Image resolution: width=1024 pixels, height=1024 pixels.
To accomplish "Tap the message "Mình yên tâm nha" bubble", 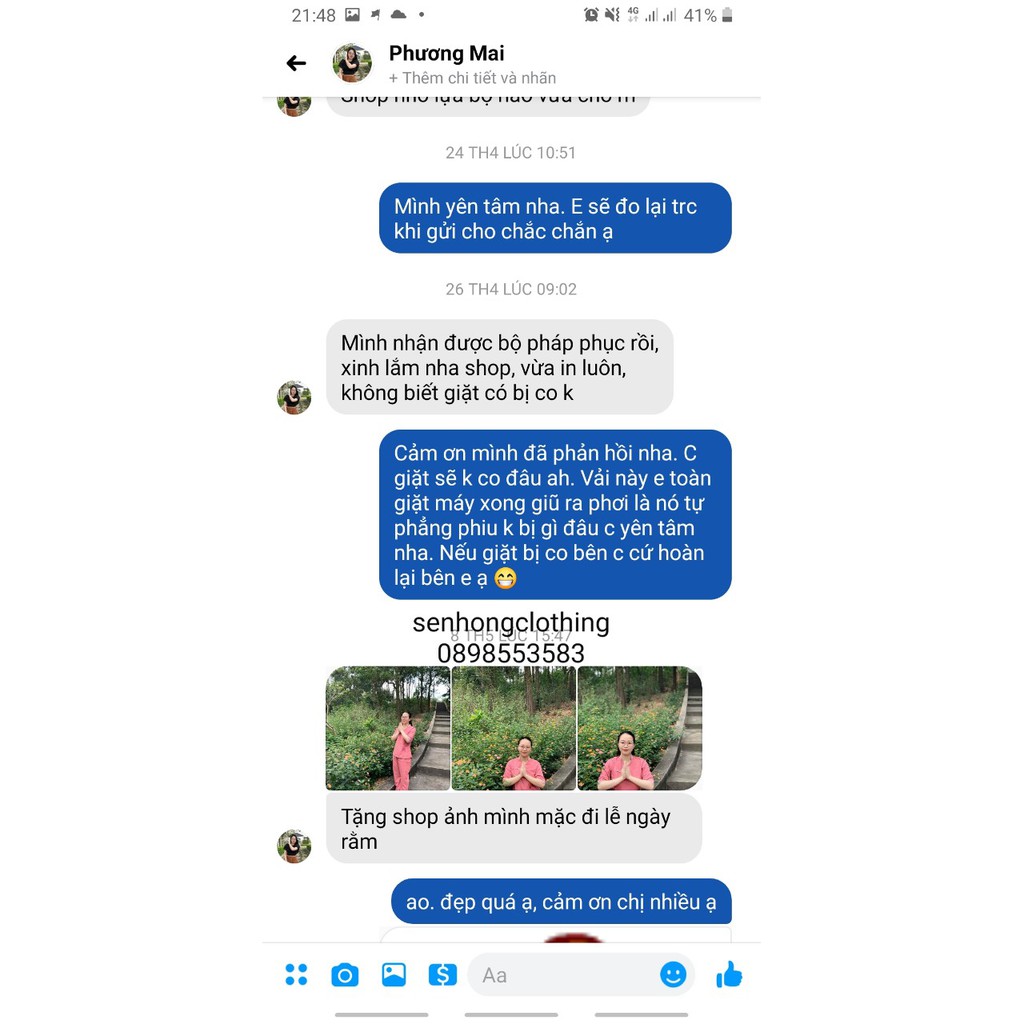I will 555,218.
